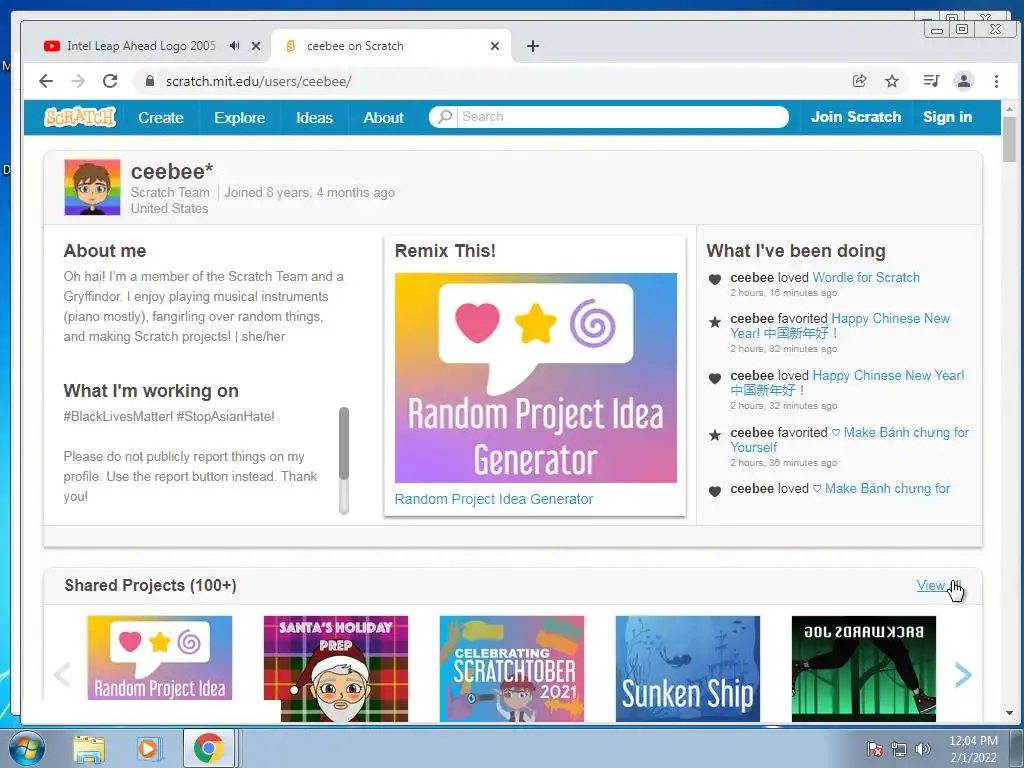This screenshot has width=1024, height=768.
Task: Open the Explore page
Action: tap(240, 118)
